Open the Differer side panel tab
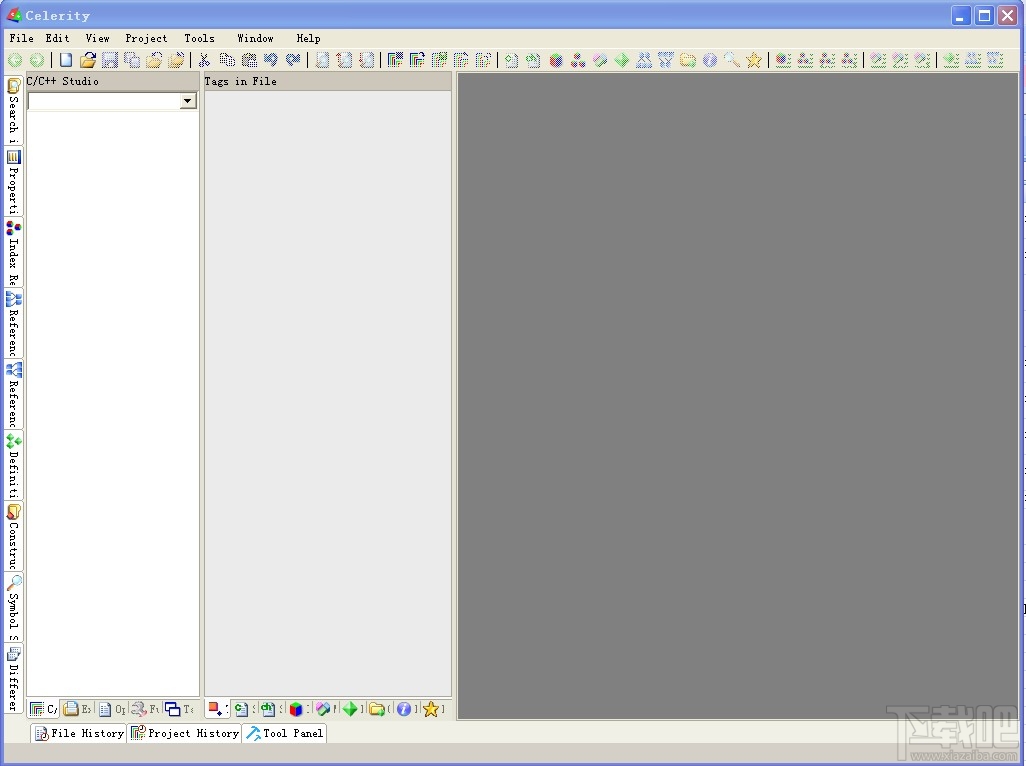The image size is (1026, 766). 14,679
